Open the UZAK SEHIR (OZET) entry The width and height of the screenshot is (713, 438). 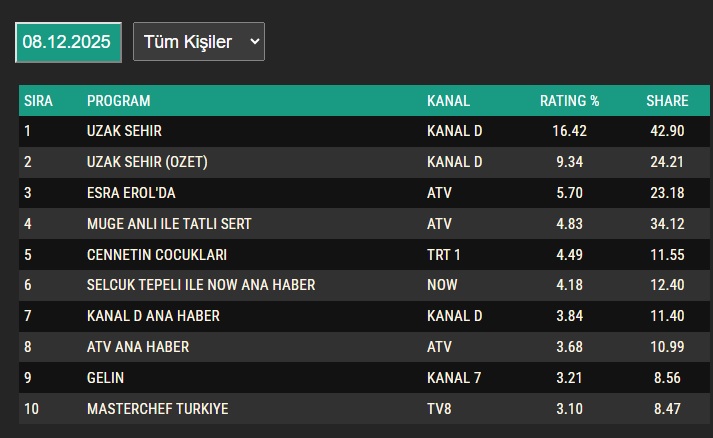[x=147, y=162]
